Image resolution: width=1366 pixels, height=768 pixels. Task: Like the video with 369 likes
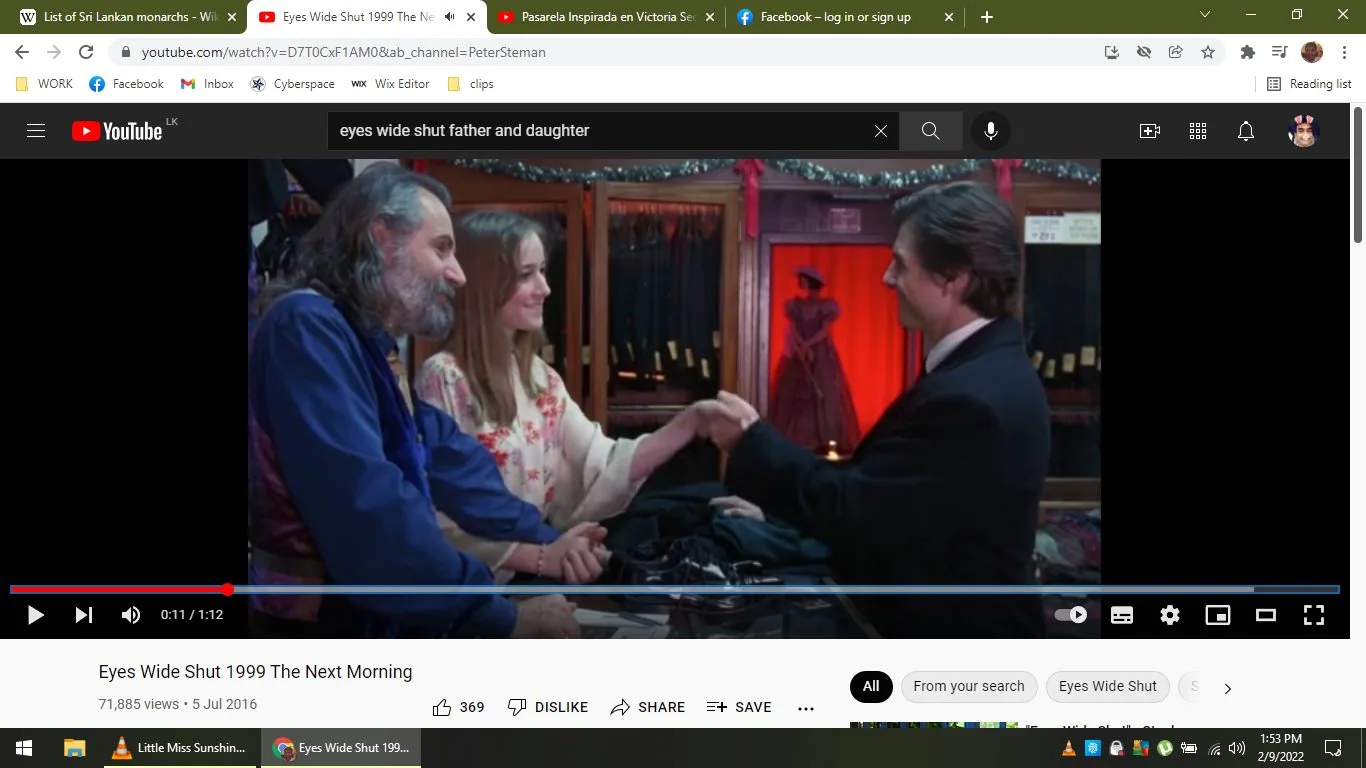click(x=459, y=707)
